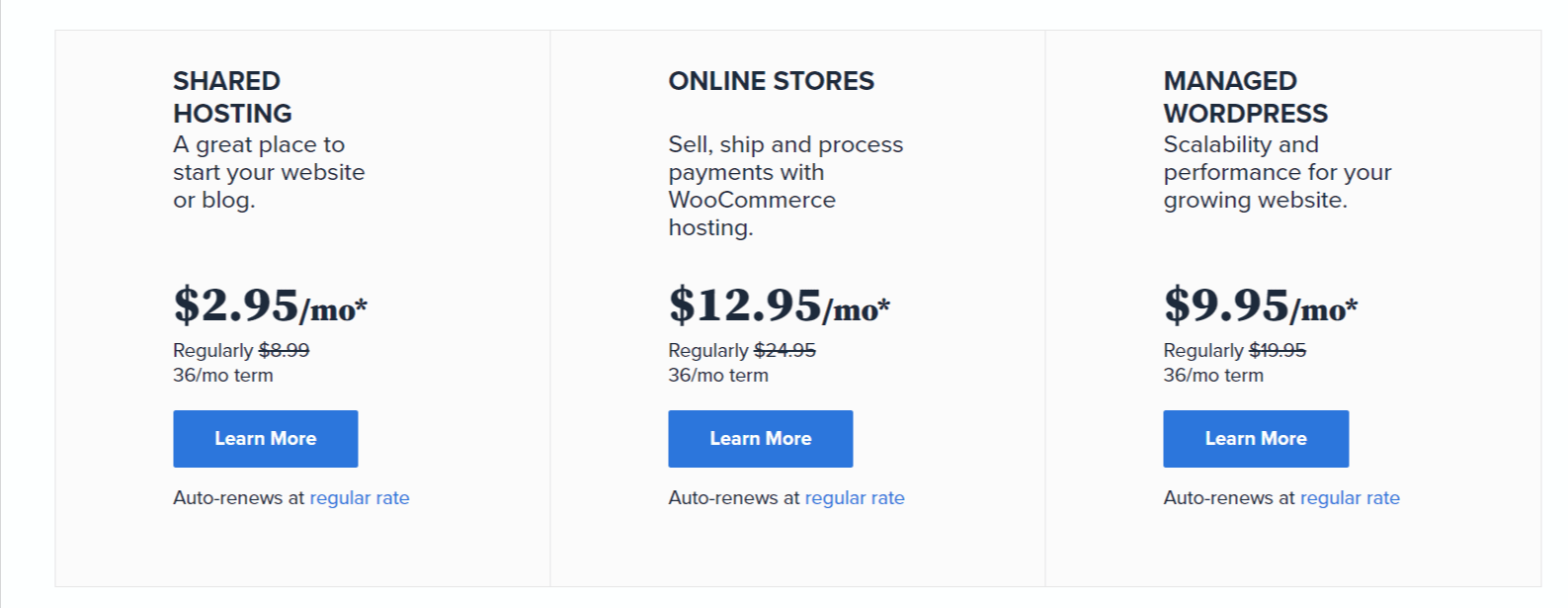This screenshot has width=1568, height=608.
Task: Click the $2.95/mo price
Action: click(270, 304)
